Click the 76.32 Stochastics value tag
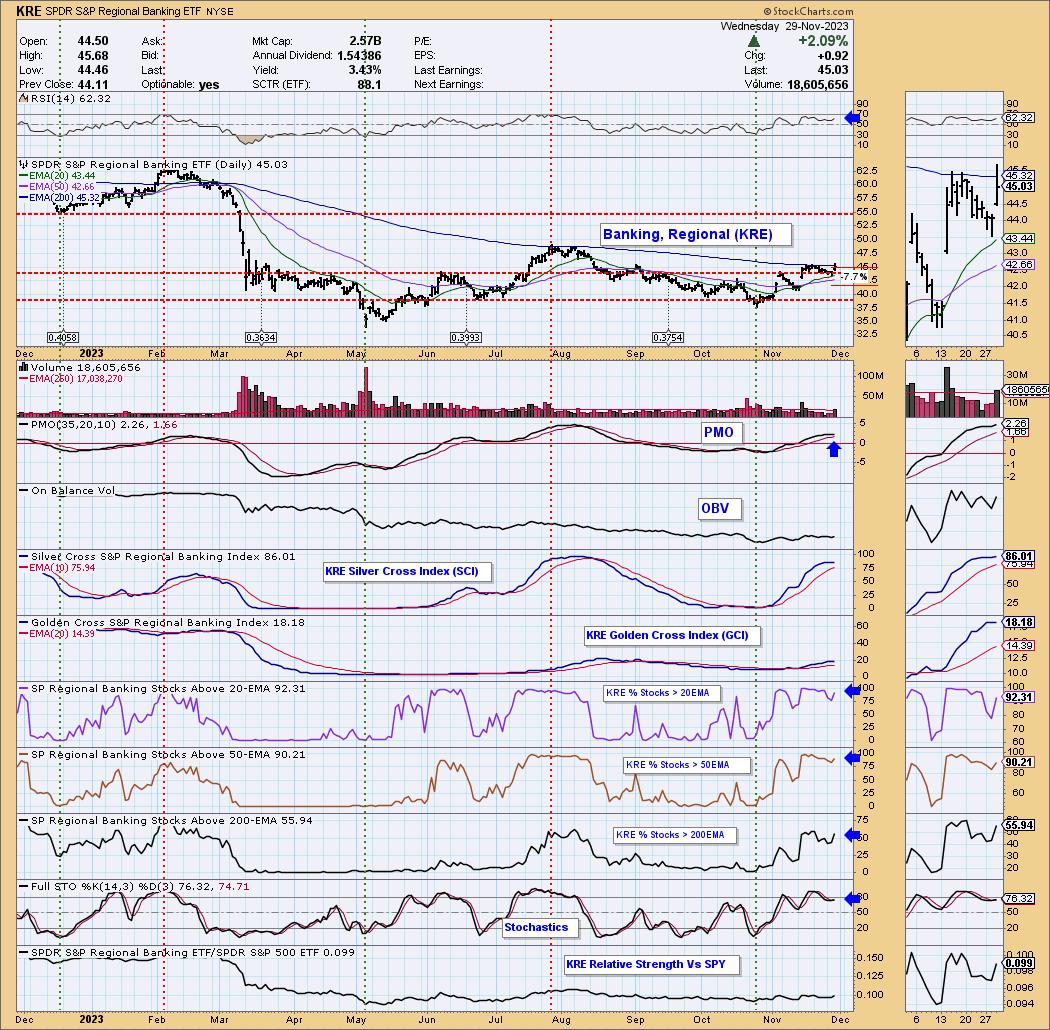 click(1019, 899)
